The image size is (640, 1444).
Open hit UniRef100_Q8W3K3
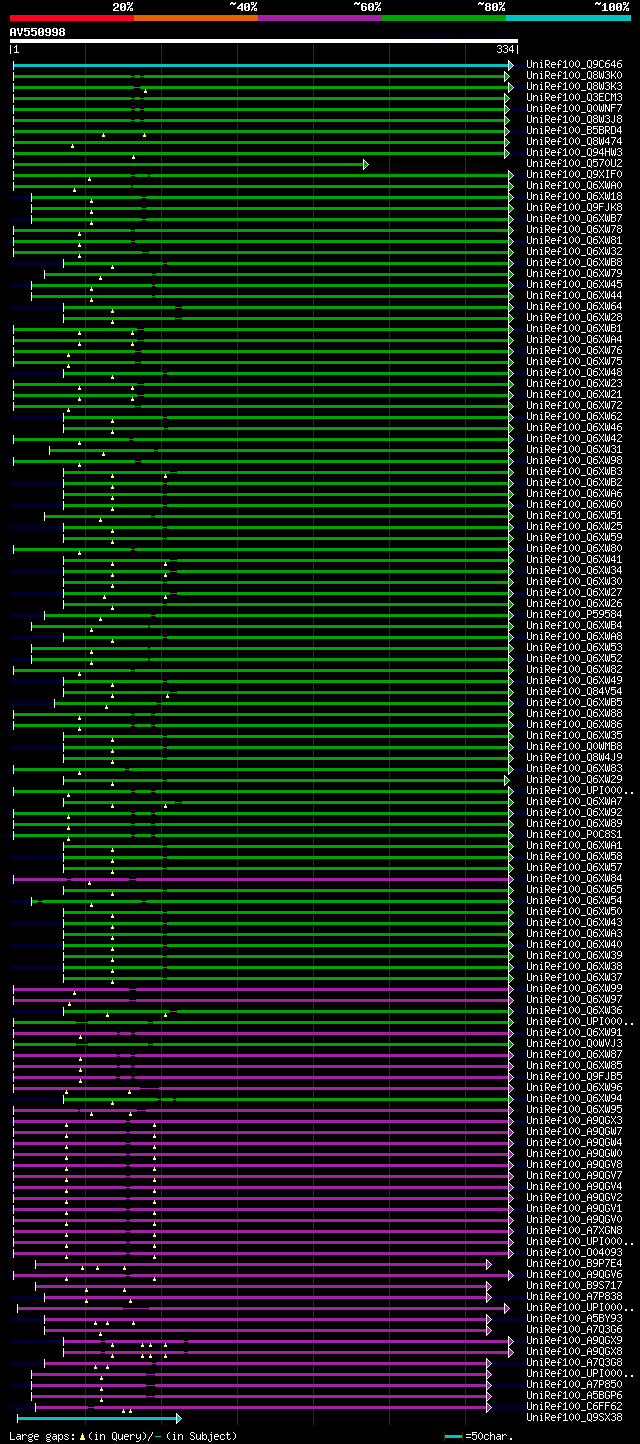[x=574, y=87]
